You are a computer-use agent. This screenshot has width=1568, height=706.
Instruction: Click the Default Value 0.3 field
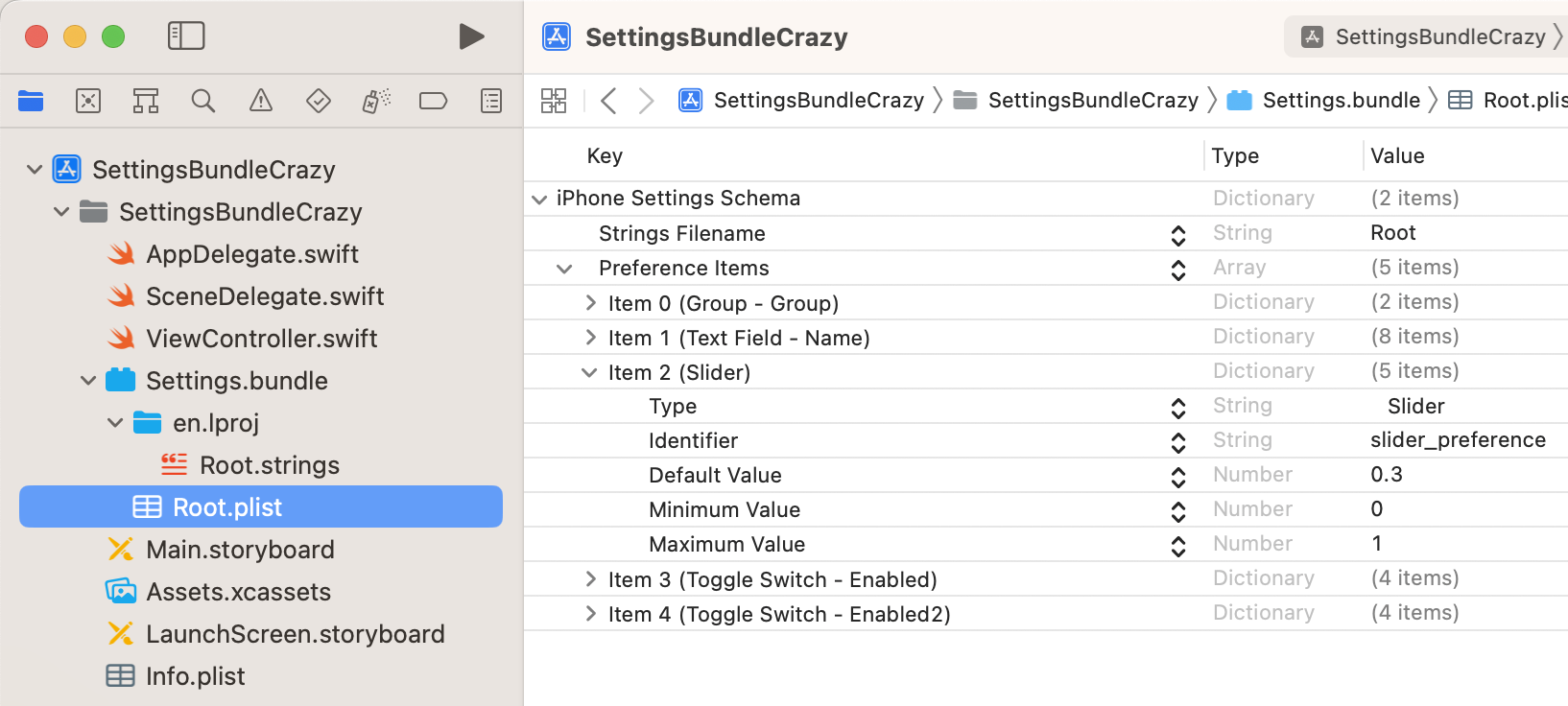(1387, 475)
